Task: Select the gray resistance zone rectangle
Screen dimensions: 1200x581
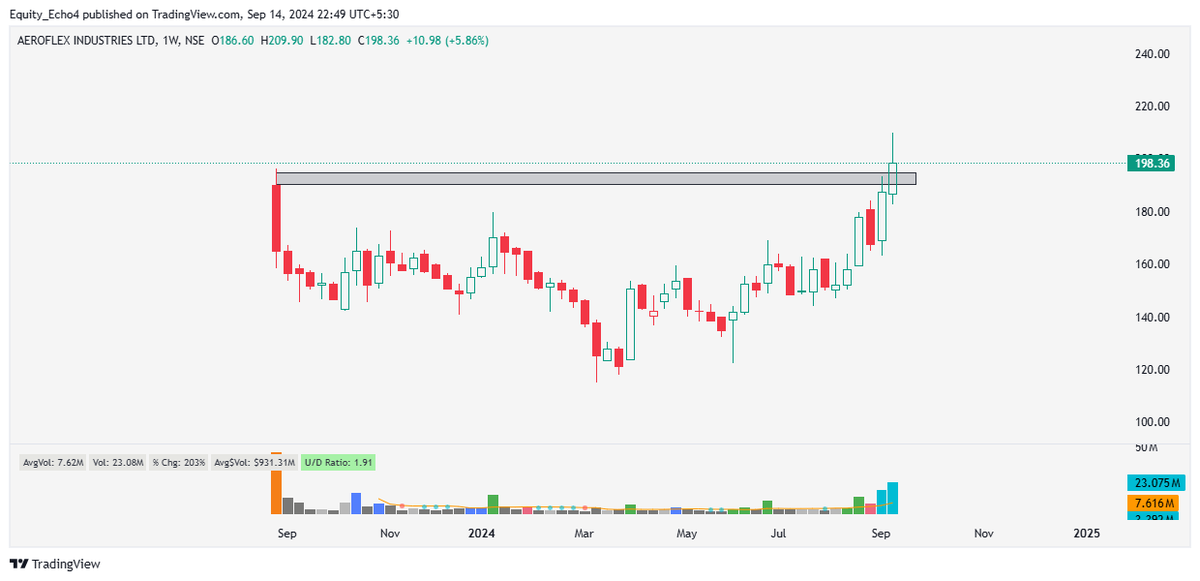Action: tap(595, 179)
